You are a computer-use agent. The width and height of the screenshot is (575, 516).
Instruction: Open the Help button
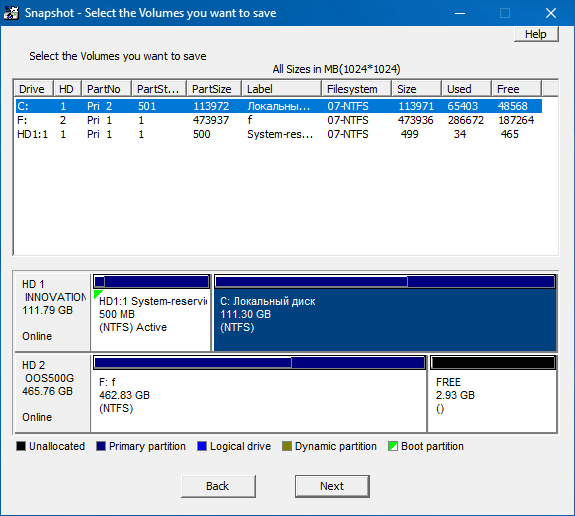click(x=536, y=34)
